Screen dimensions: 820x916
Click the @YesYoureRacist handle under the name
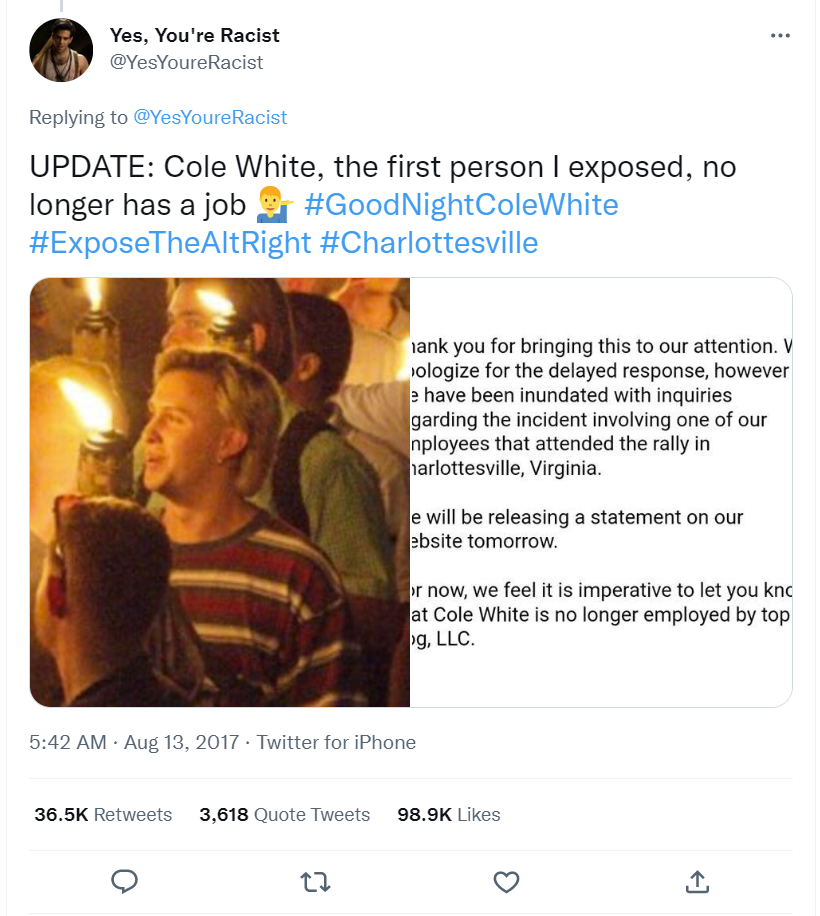[x=186, y=62]
